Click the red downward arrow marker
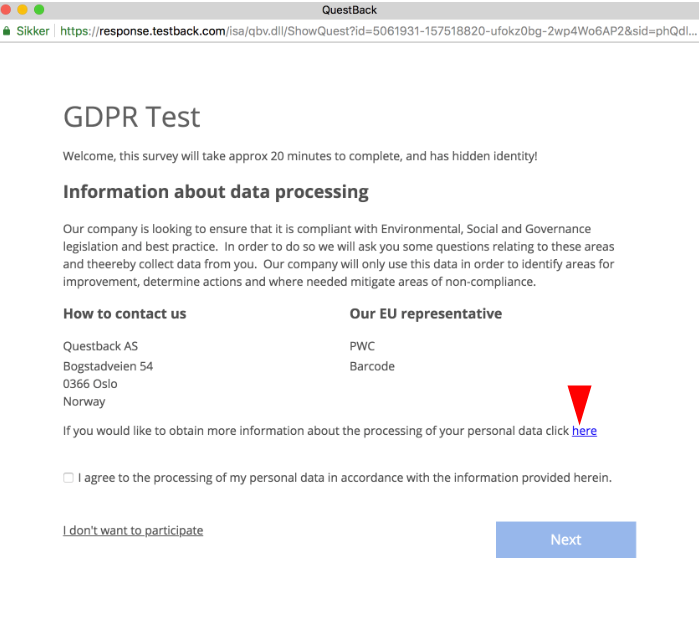The image size is (699, 631). (579, 404)
